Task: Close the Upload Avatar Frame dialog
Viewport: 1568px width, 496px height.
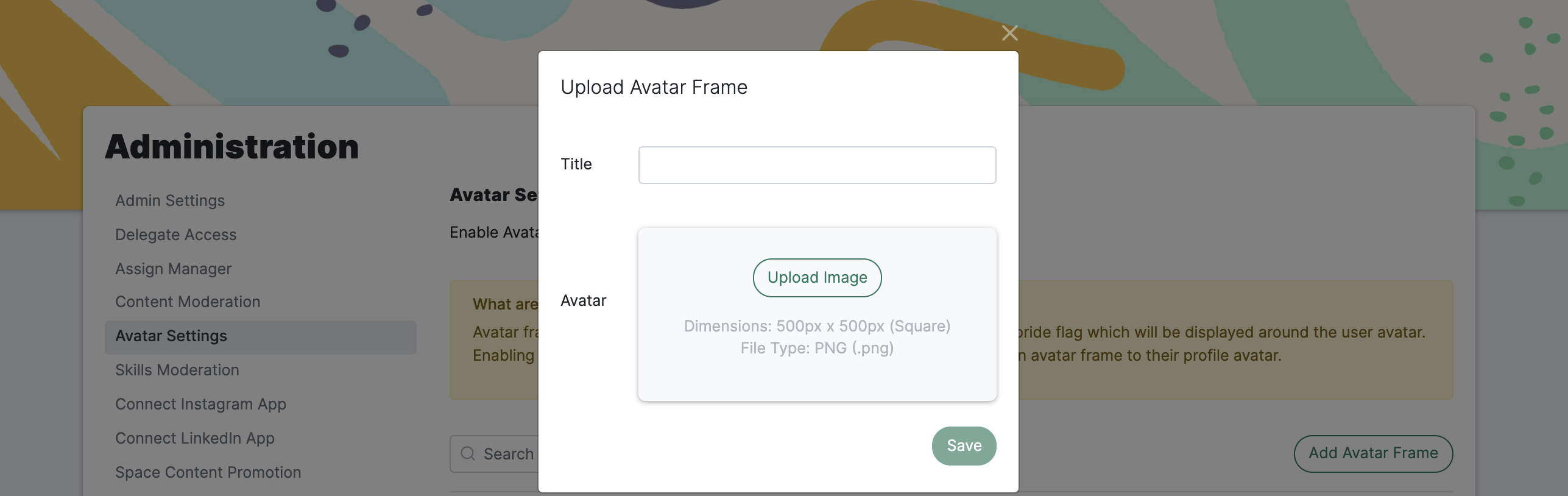Action: pos(1010,33)
